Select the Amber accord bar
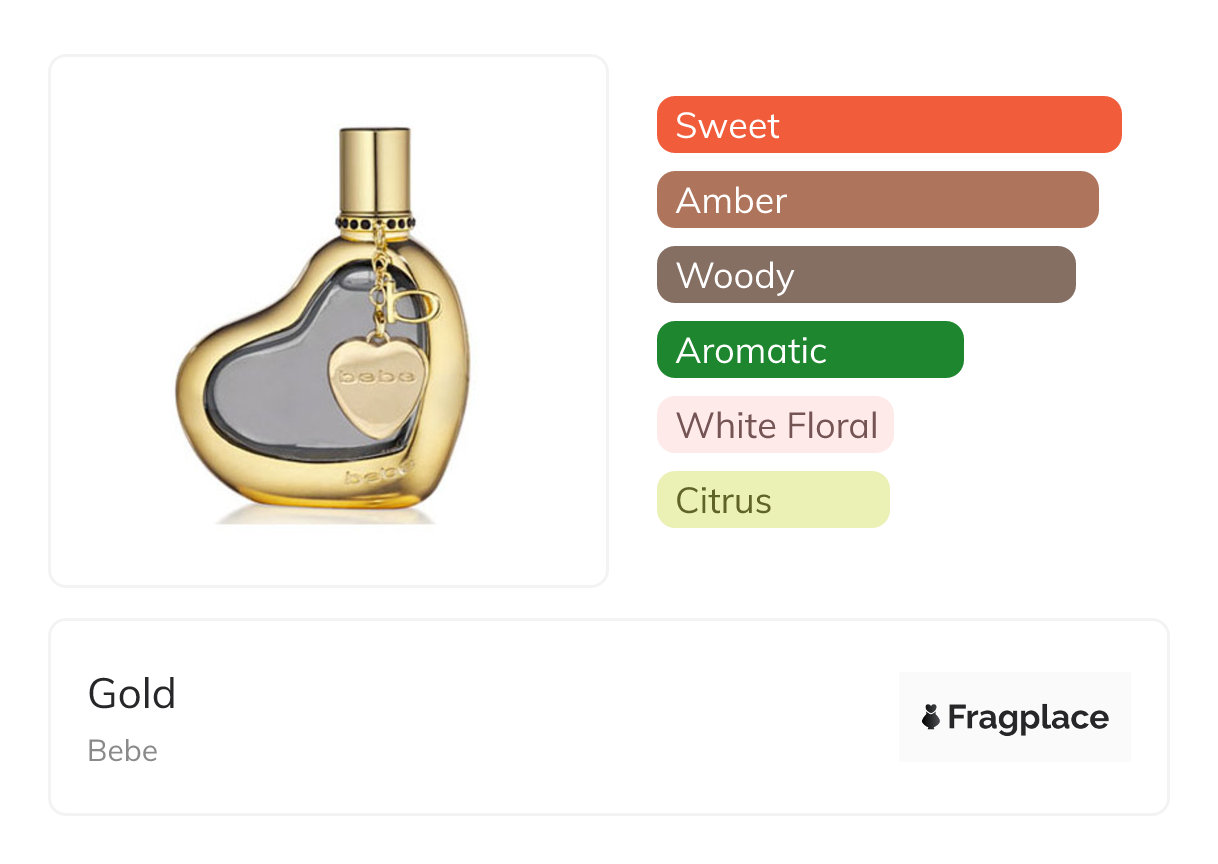1218x864 pixels. point(877,200)
